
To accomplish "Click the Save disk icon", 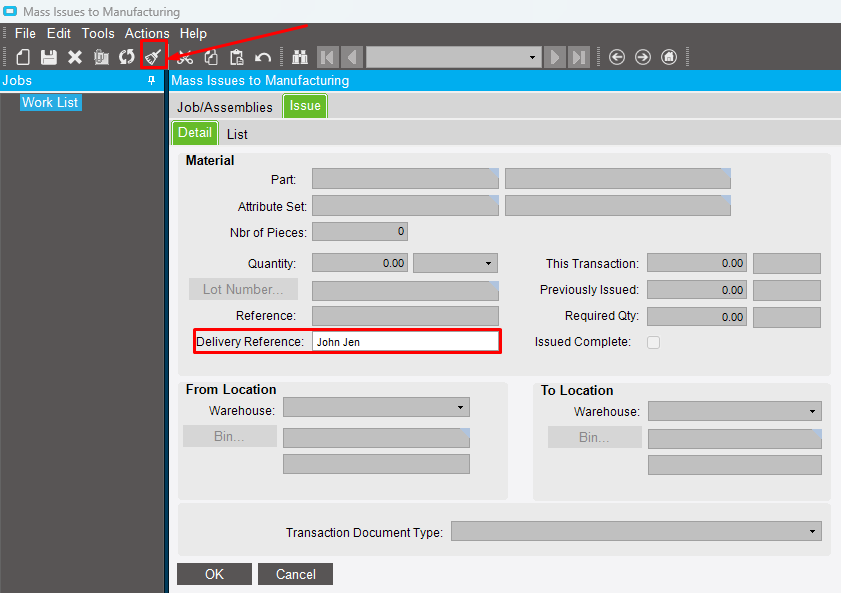I will pyautogui.click(x=49, y=57).
